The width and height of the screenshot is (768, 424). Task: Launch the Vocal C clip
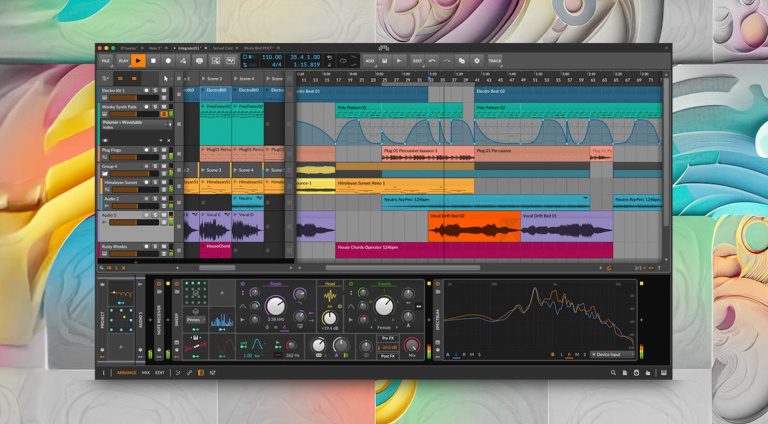(203, 214)
